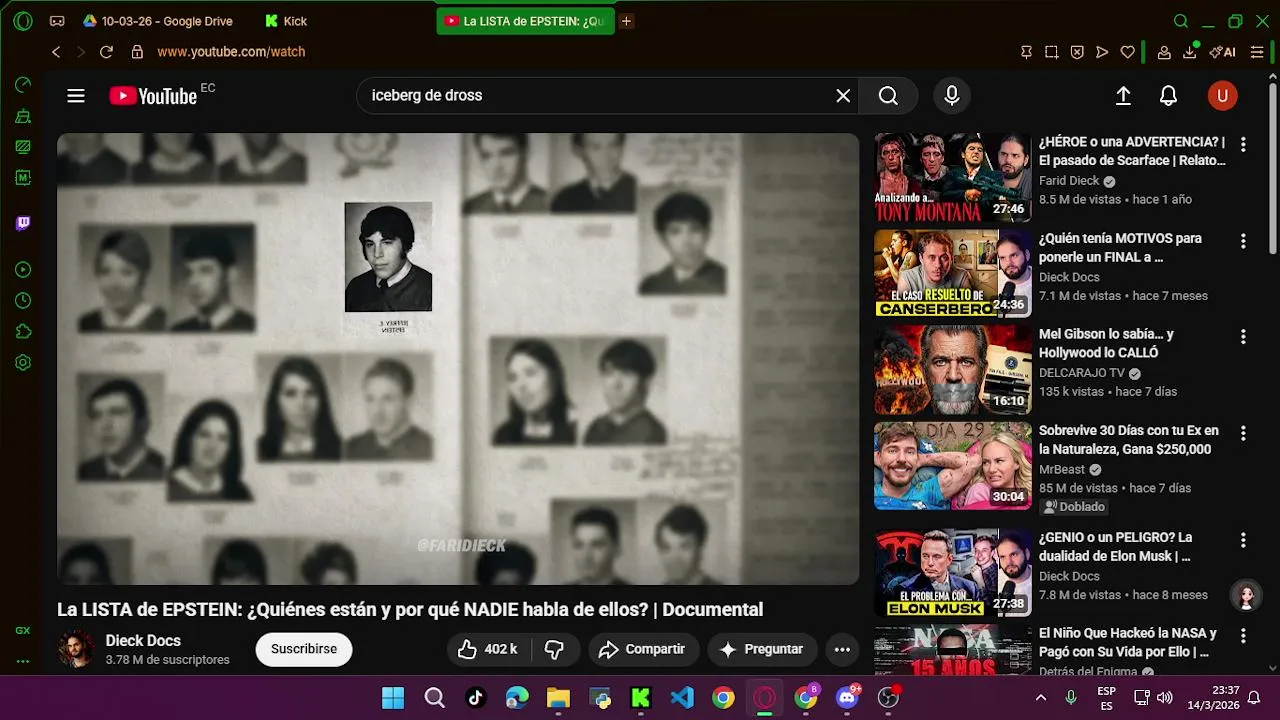This screenshot has width=1280, height=720.
Task: Start voice search with microphone
Action: [952, 96]
